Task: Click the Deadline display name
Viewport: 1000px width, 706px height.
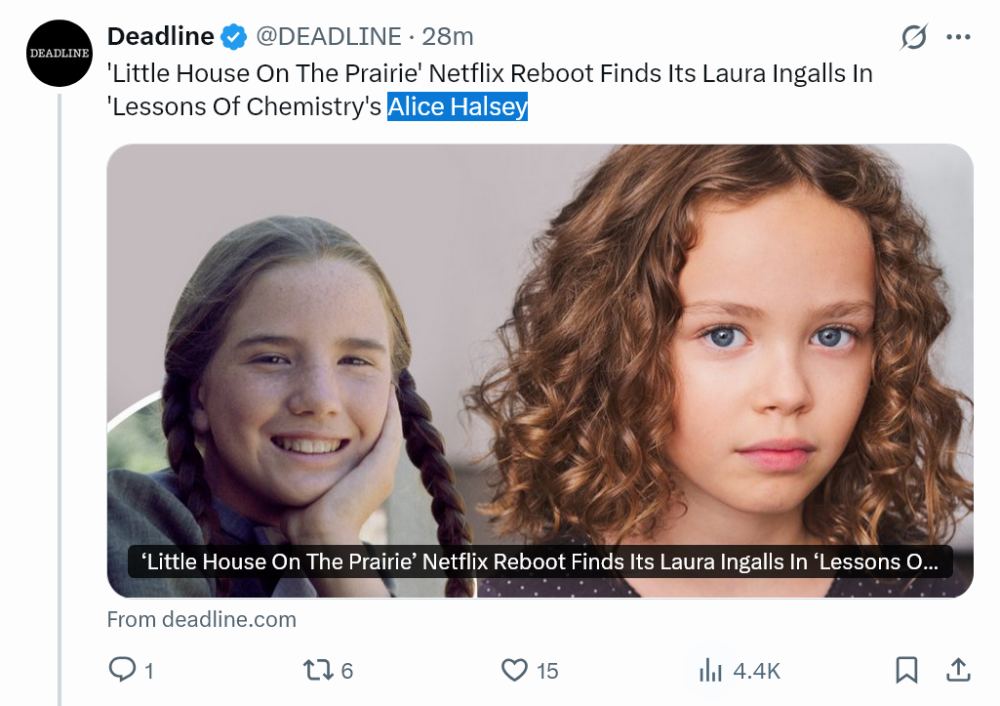Action: tap(160, 37)
